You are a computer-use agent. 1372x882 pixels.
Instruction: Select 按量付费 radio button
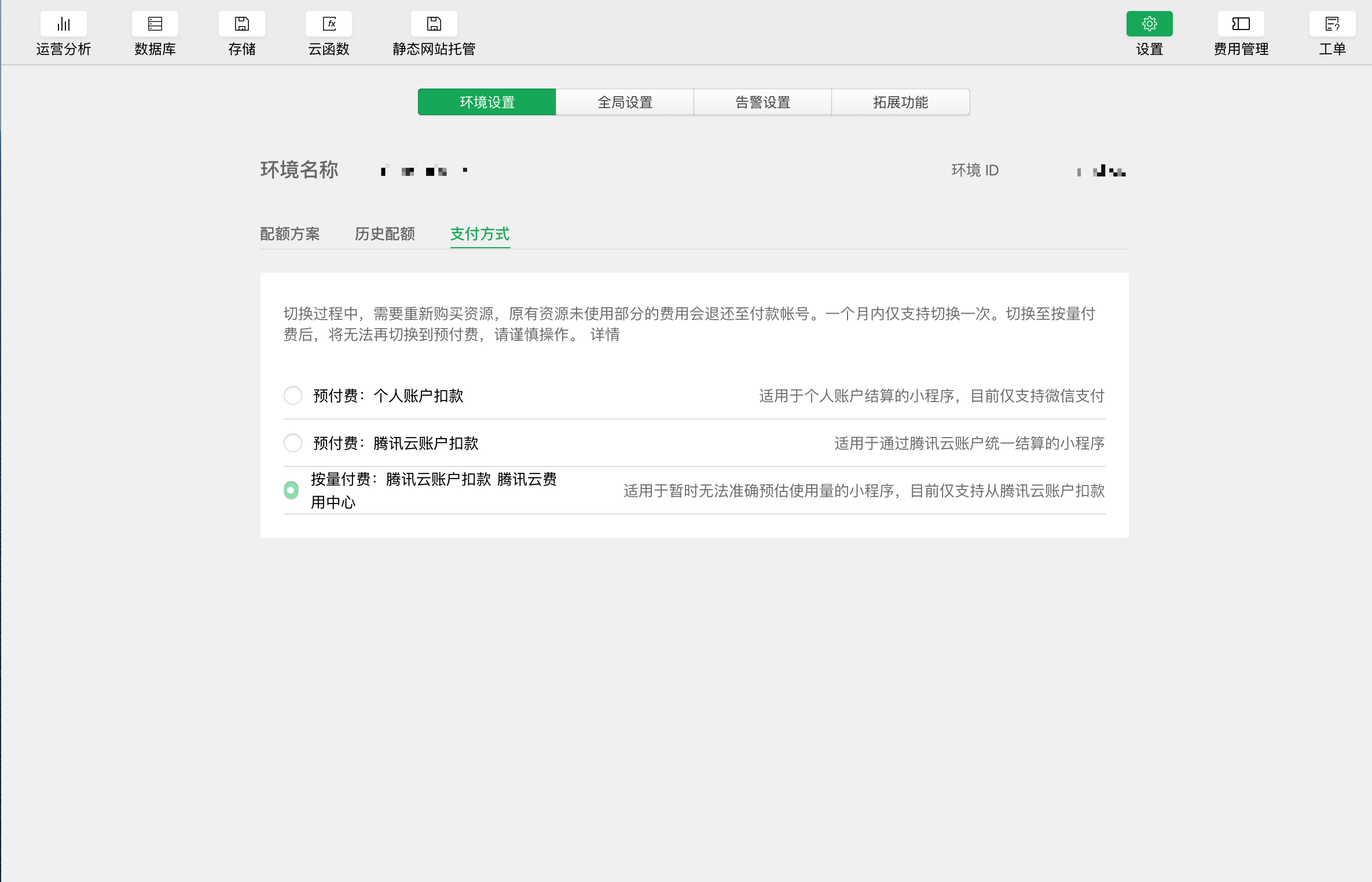[x=292, y=490]
